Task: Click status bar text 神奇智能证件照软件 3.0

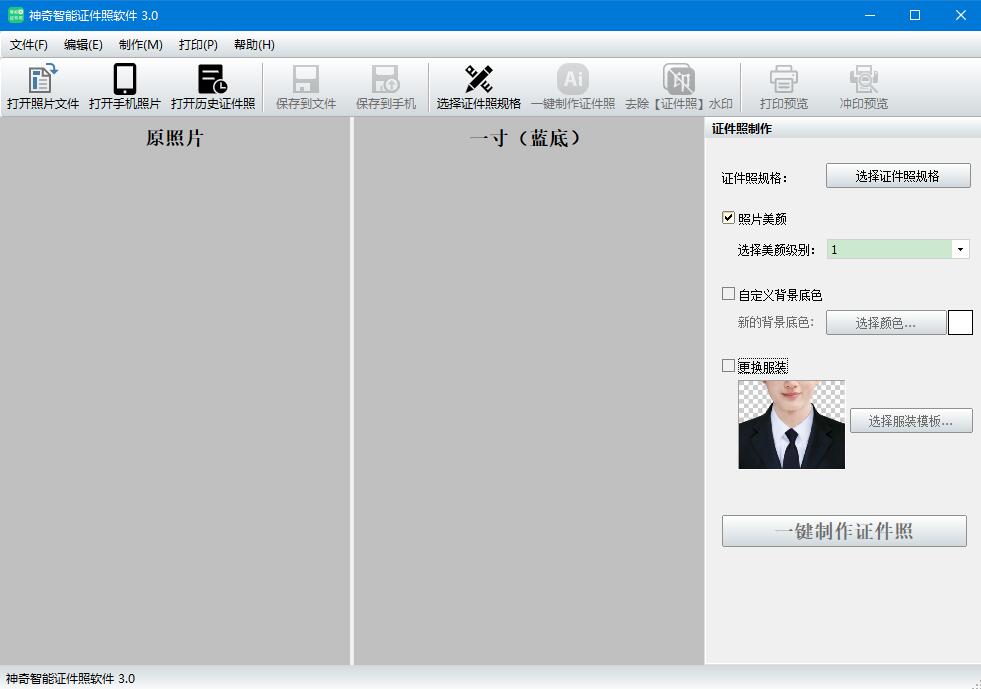Action: 70,678
